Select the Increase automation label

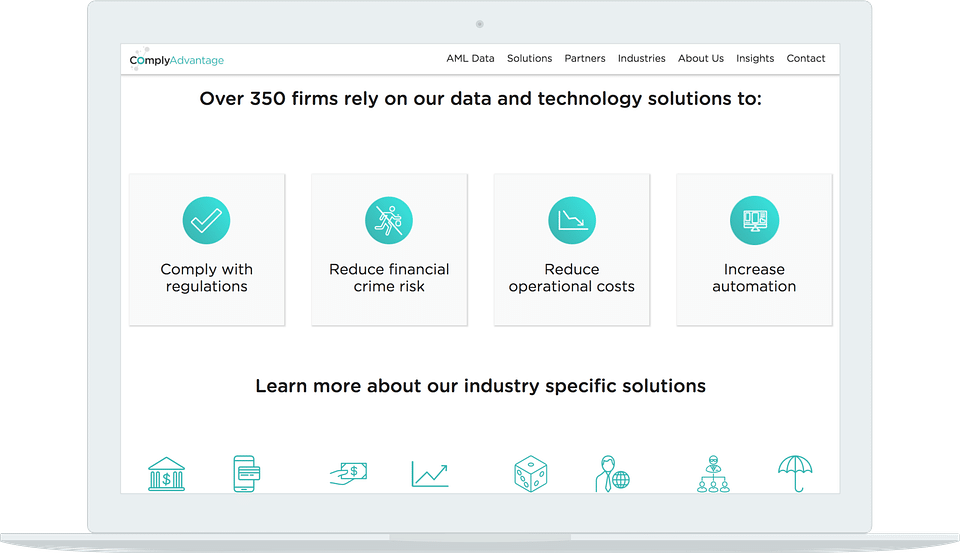754,277
